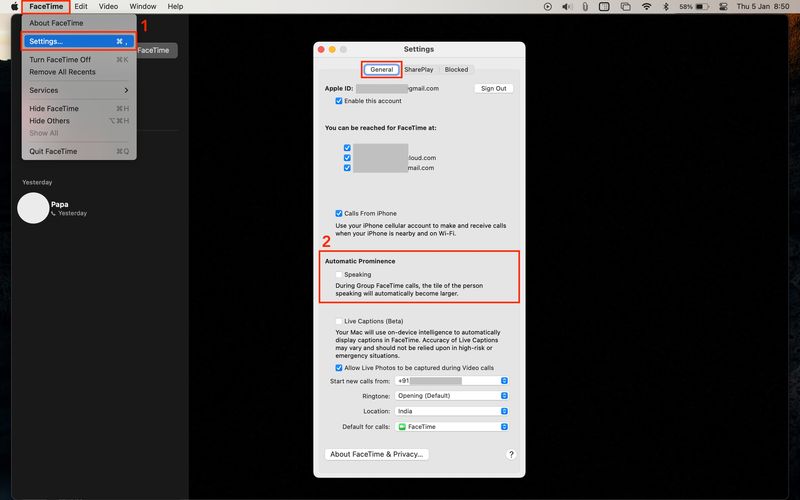Open the Video menu
The height and width of the screenshot is (500, 800).
[108, 7]
